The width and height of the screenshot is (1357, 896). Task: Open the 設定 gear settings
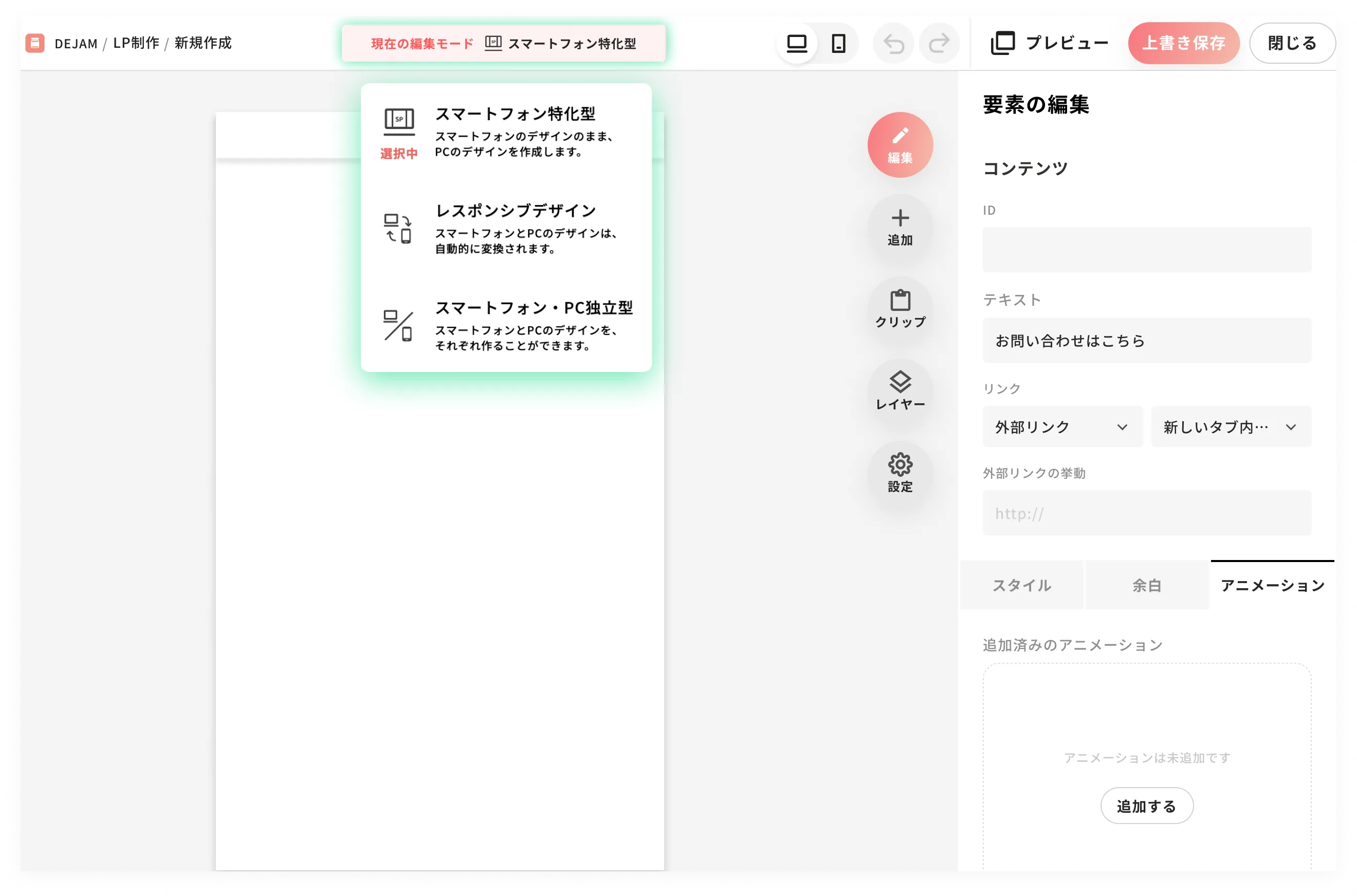click(900, 473)
